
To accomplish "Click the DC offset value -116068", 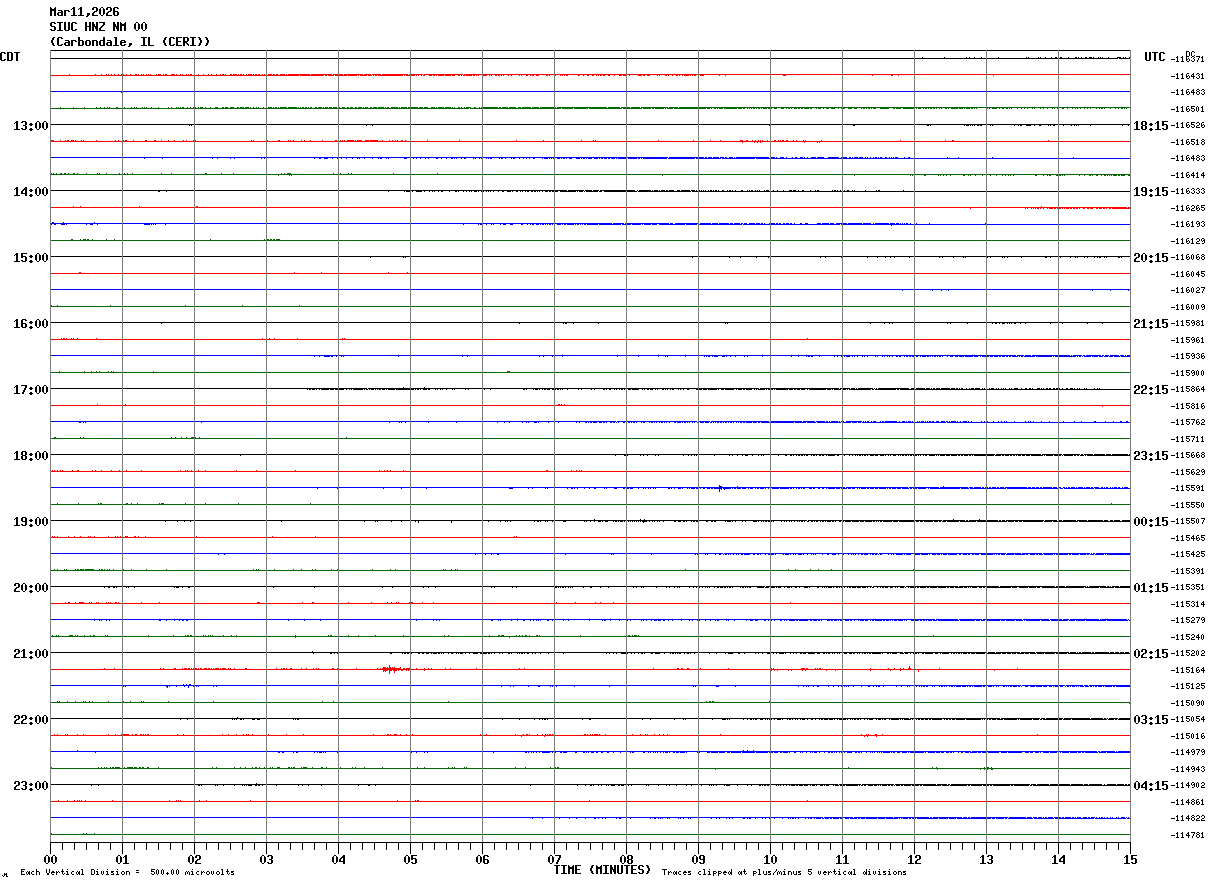I will point(1187,257).
